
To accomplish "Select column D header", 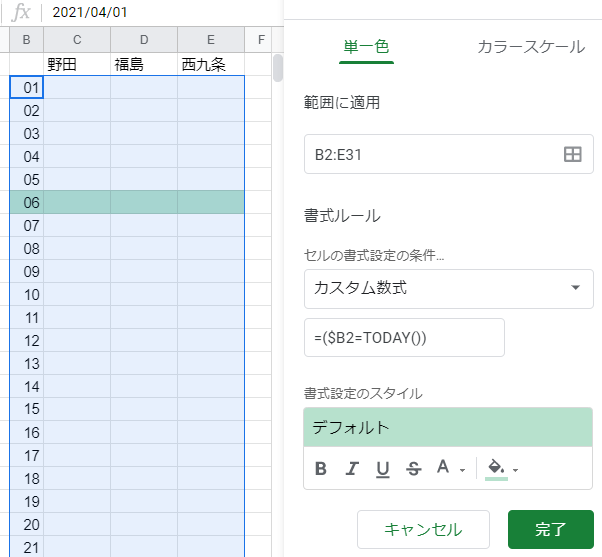I will [x=144, y=40].
